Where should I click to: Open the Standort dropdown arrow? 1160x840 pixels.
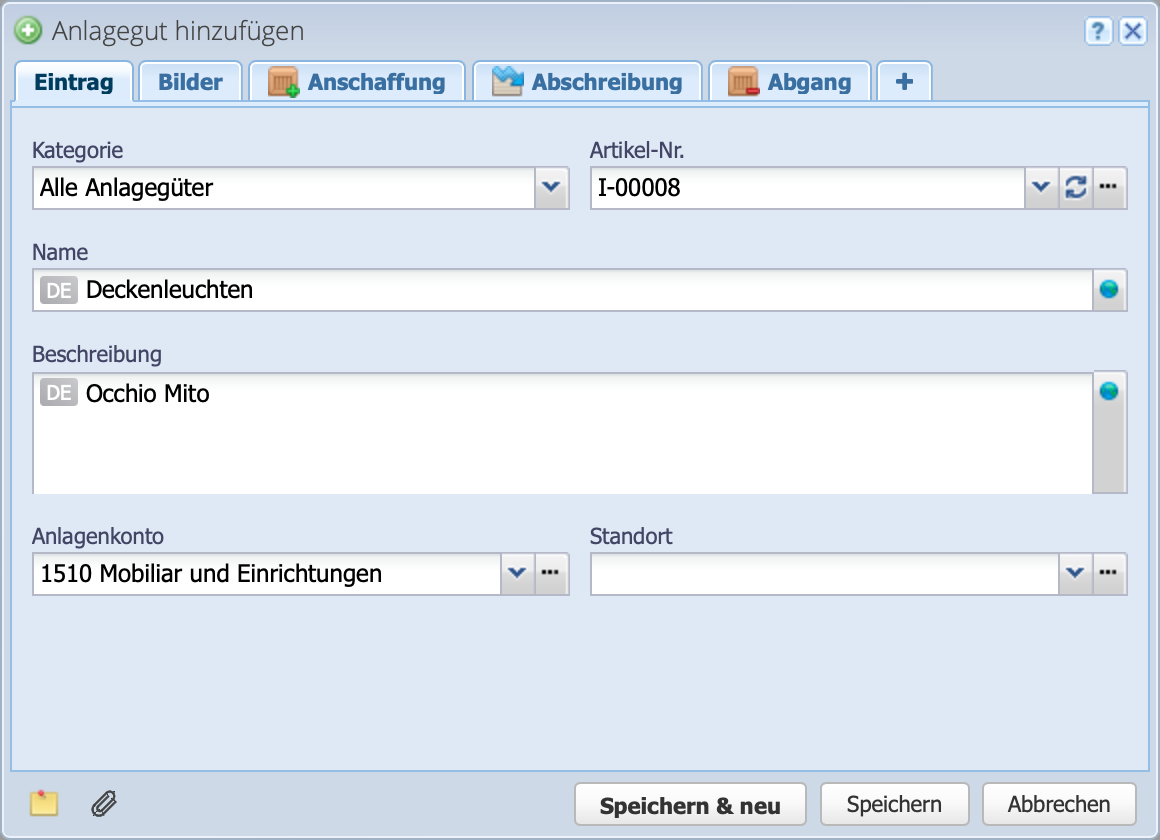[x=1076, y=574]
